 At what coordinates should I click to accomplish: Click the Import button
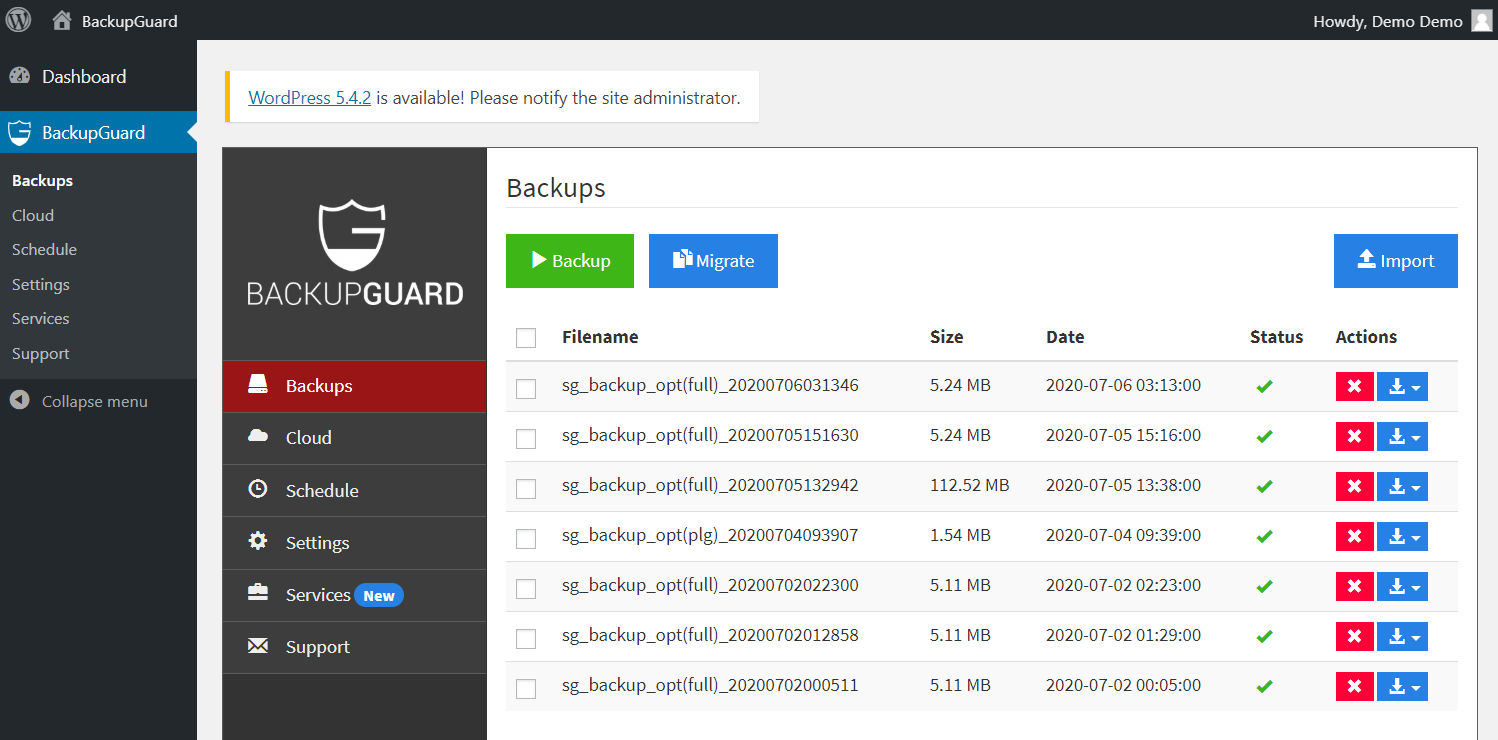tap(1395, 261)
